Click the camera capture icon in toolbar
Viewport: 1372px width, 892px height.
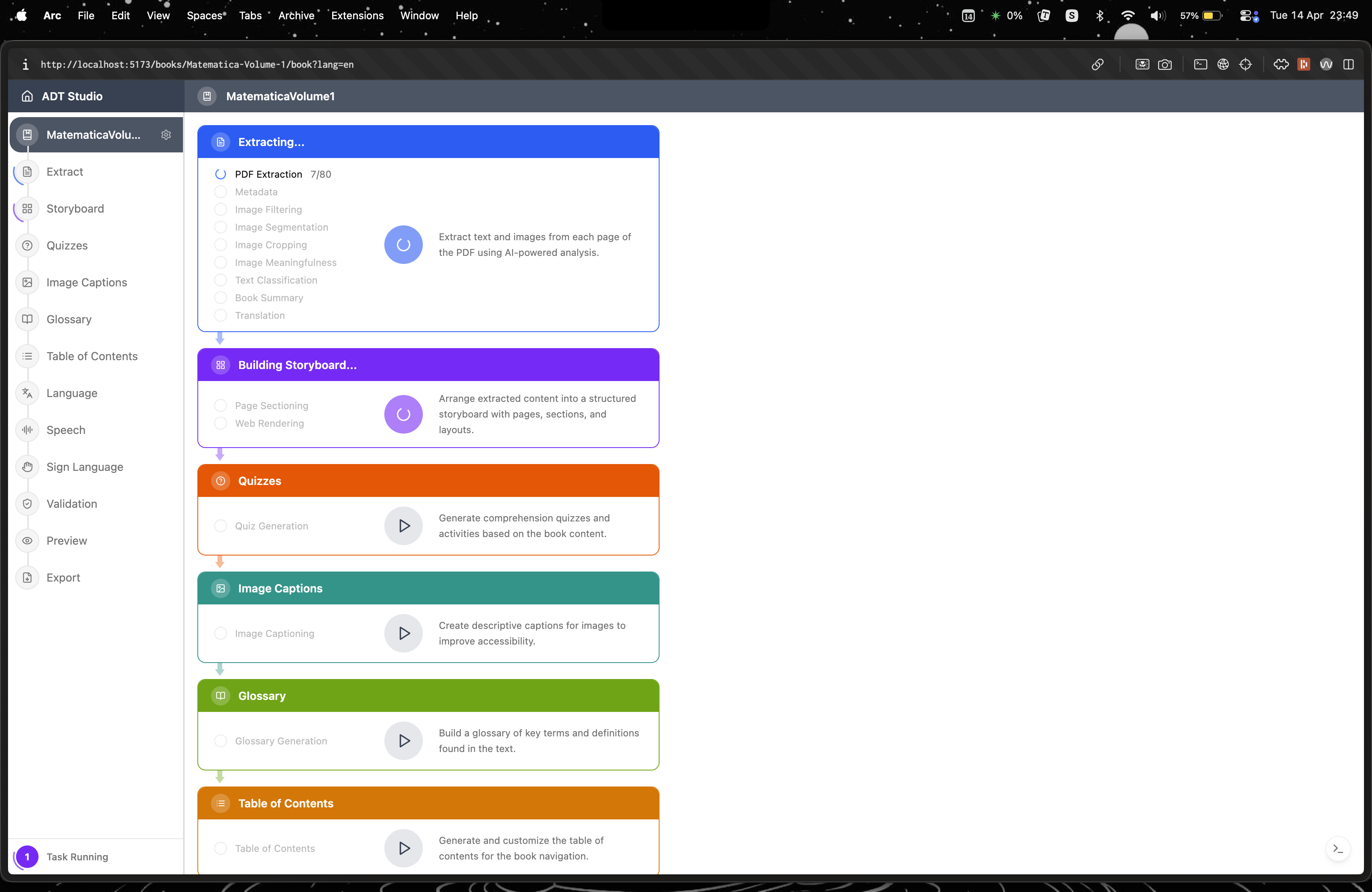(x=1165, y=65)
